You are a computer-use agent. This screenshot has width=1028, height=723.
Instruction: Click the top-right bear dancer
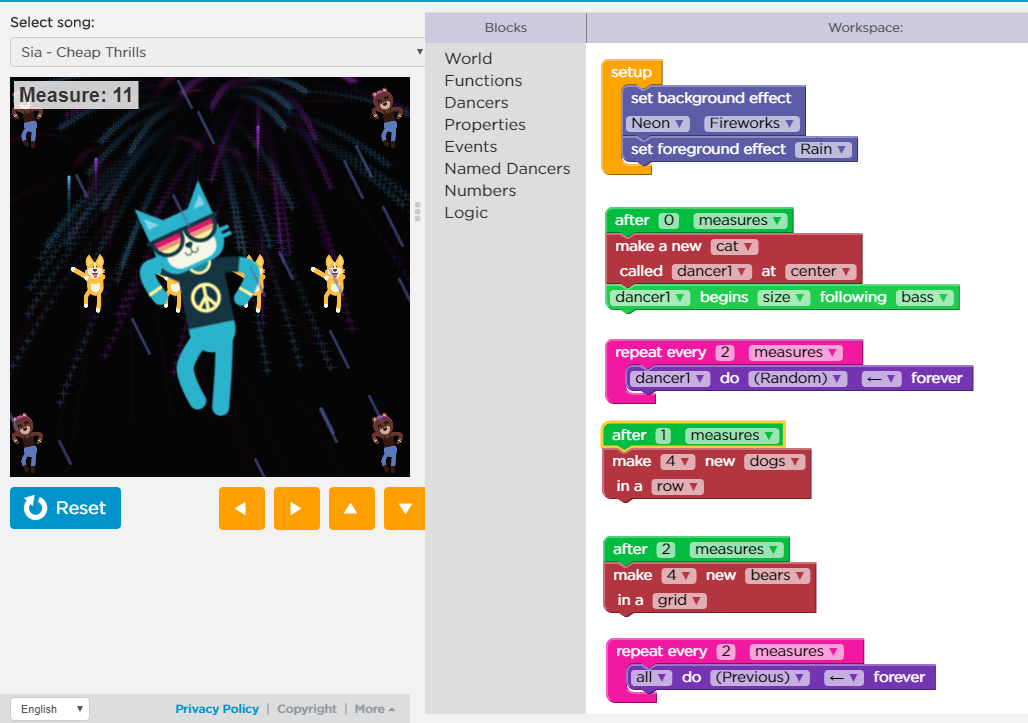pyautogui.click(x=387, y=118)
